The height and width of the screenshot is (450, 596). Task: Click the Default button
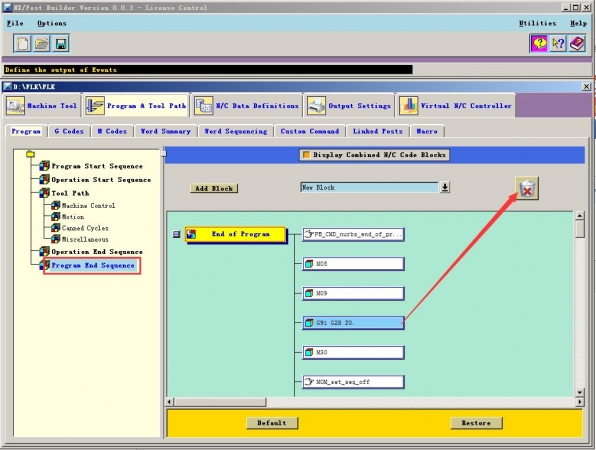[x=272, y=423]
